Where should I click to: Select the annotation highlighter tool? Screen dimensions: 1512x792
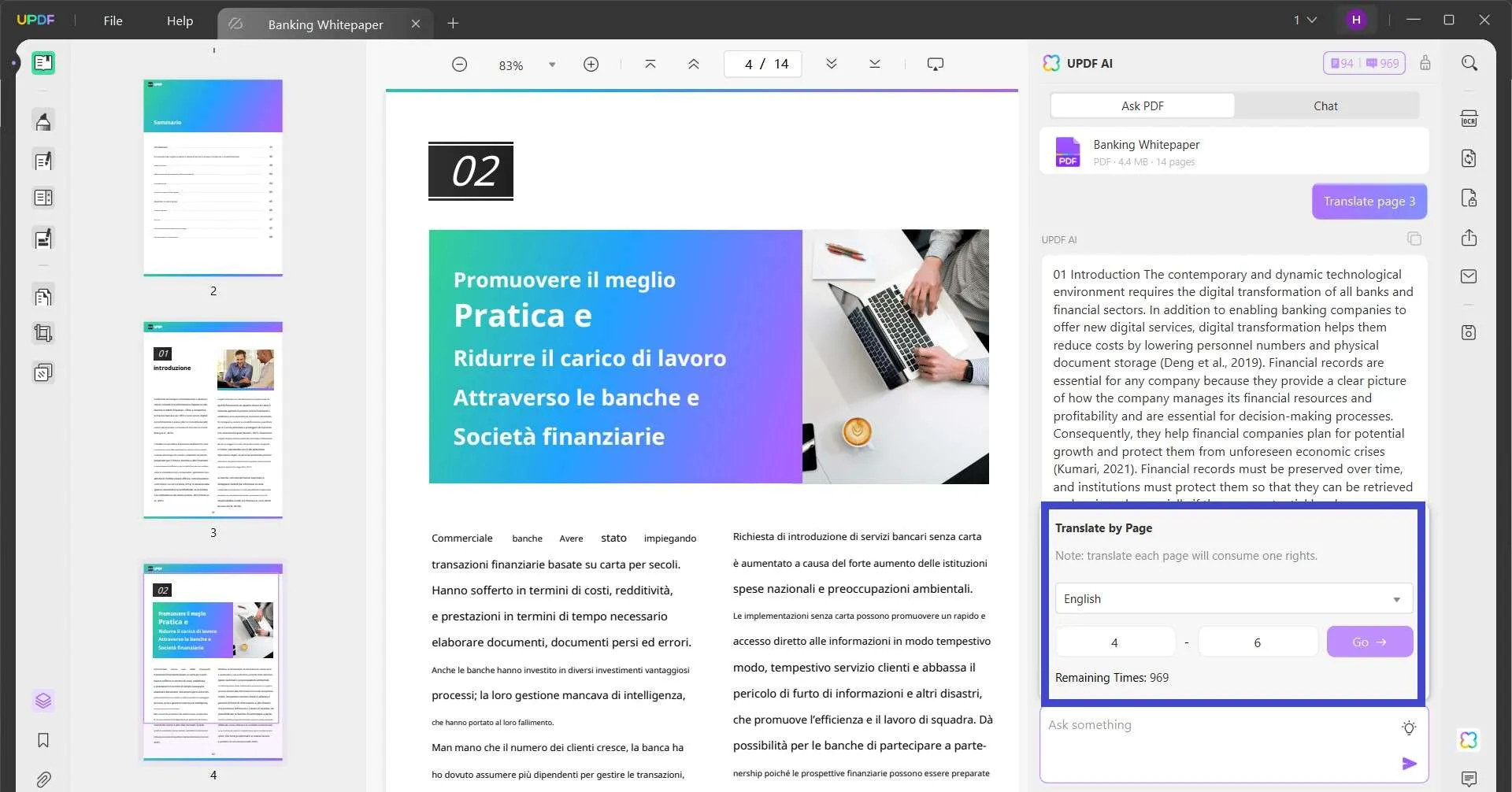tap(43, 120)
